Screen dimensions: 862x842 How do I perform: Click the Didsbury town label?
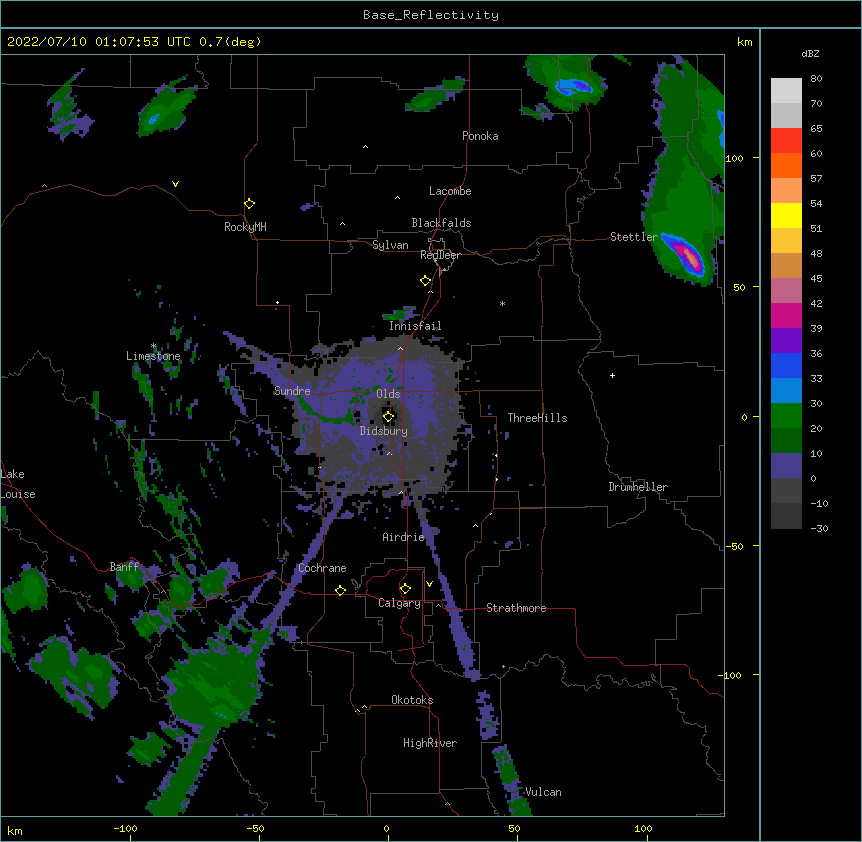tap(384, 431)
